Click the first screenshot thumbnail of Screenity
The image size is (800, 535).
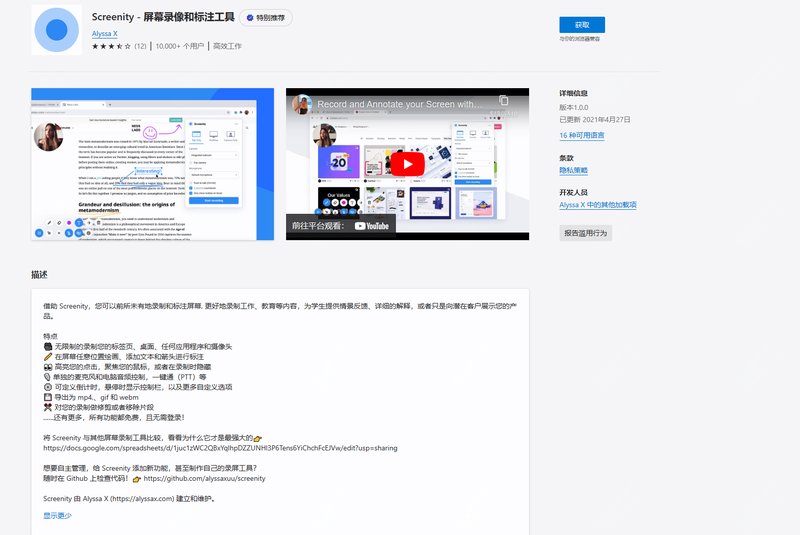[154, 164]
